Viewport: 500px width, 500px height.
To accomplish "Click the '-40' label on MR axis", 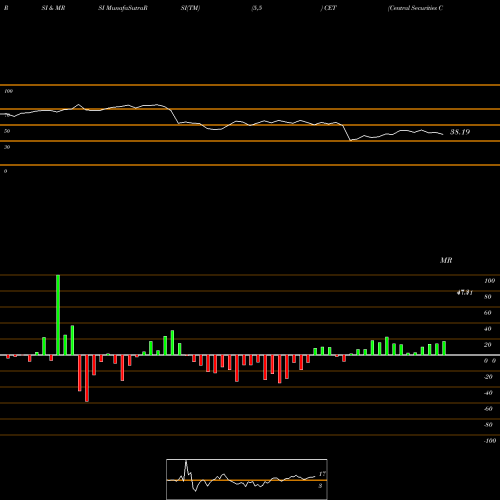I will click(x=488, y=393).
